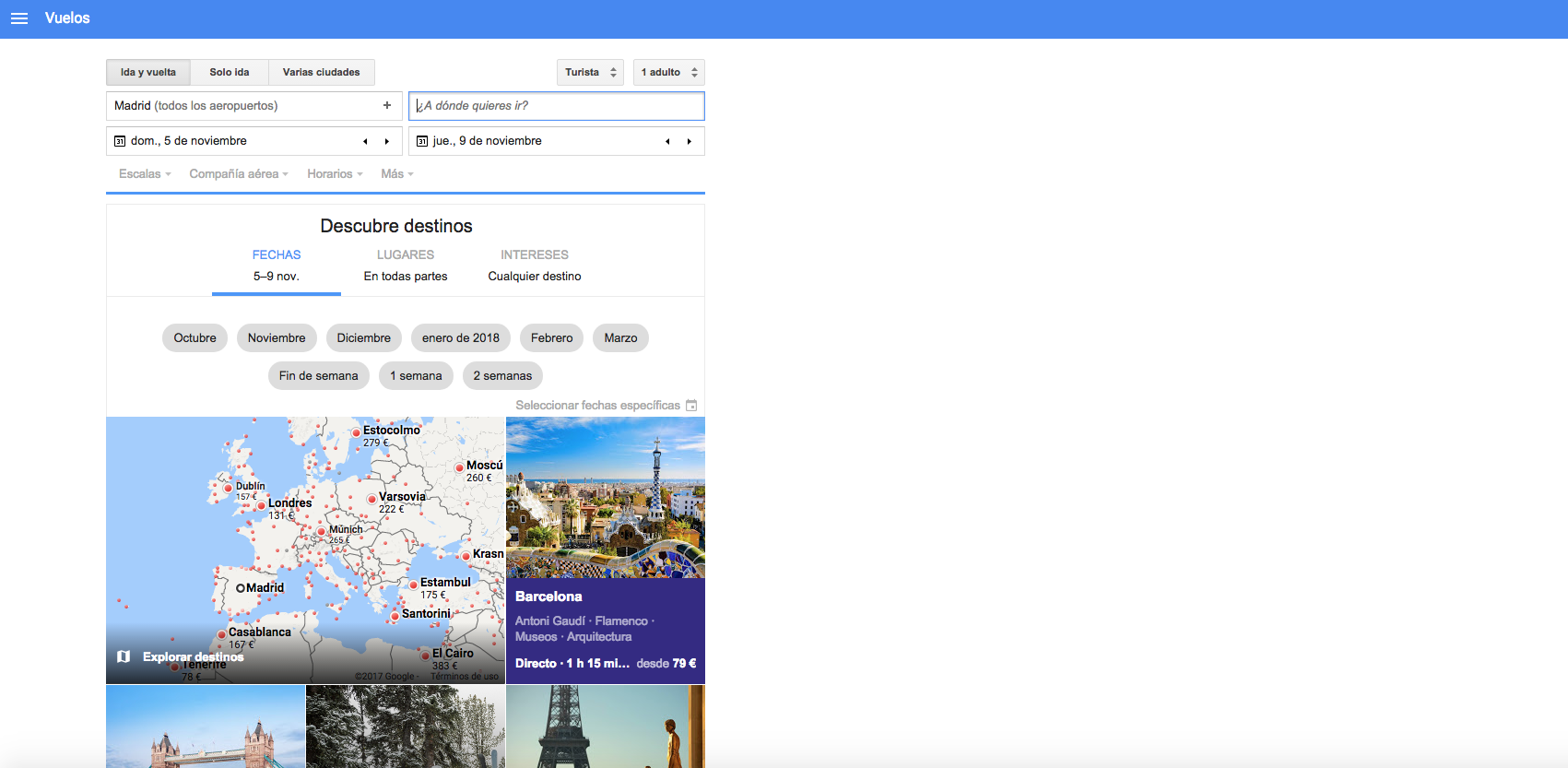
Task: Add another origin airport plus icon
Action: 387,106
